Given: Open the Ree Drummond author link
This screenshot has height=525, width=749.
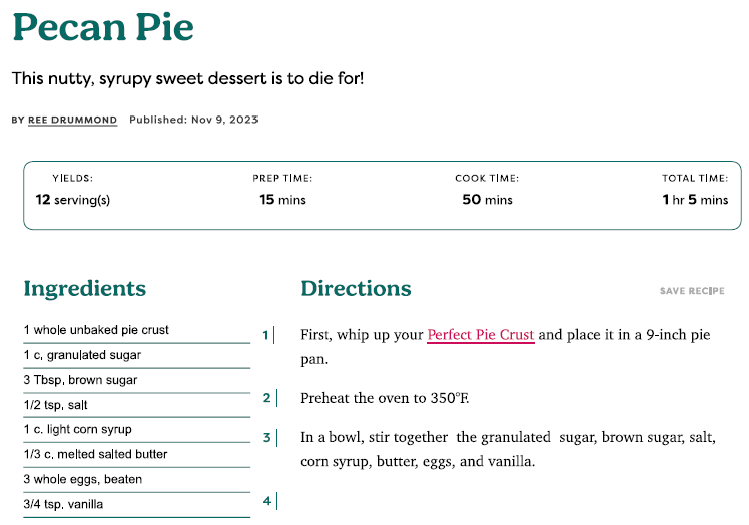Looking at the screenshot, I should (x=72, y=120).
